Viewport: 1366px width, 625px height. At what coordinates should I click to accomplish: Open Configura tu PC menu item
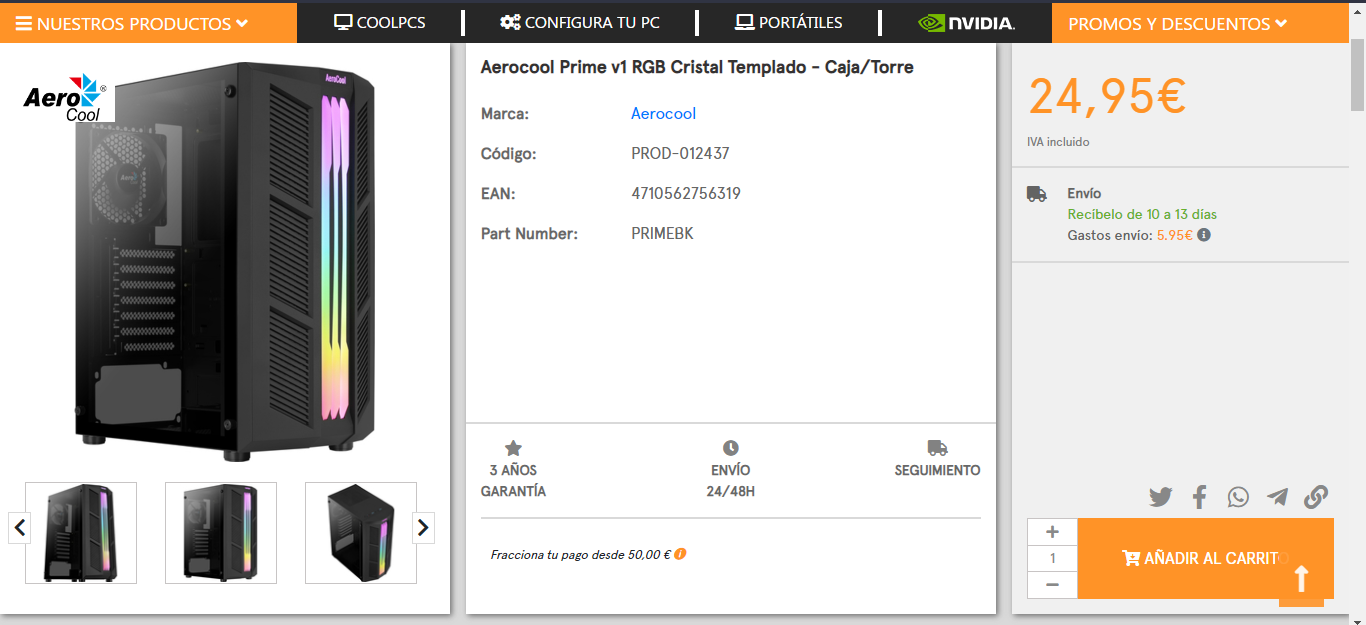point(580,23)
